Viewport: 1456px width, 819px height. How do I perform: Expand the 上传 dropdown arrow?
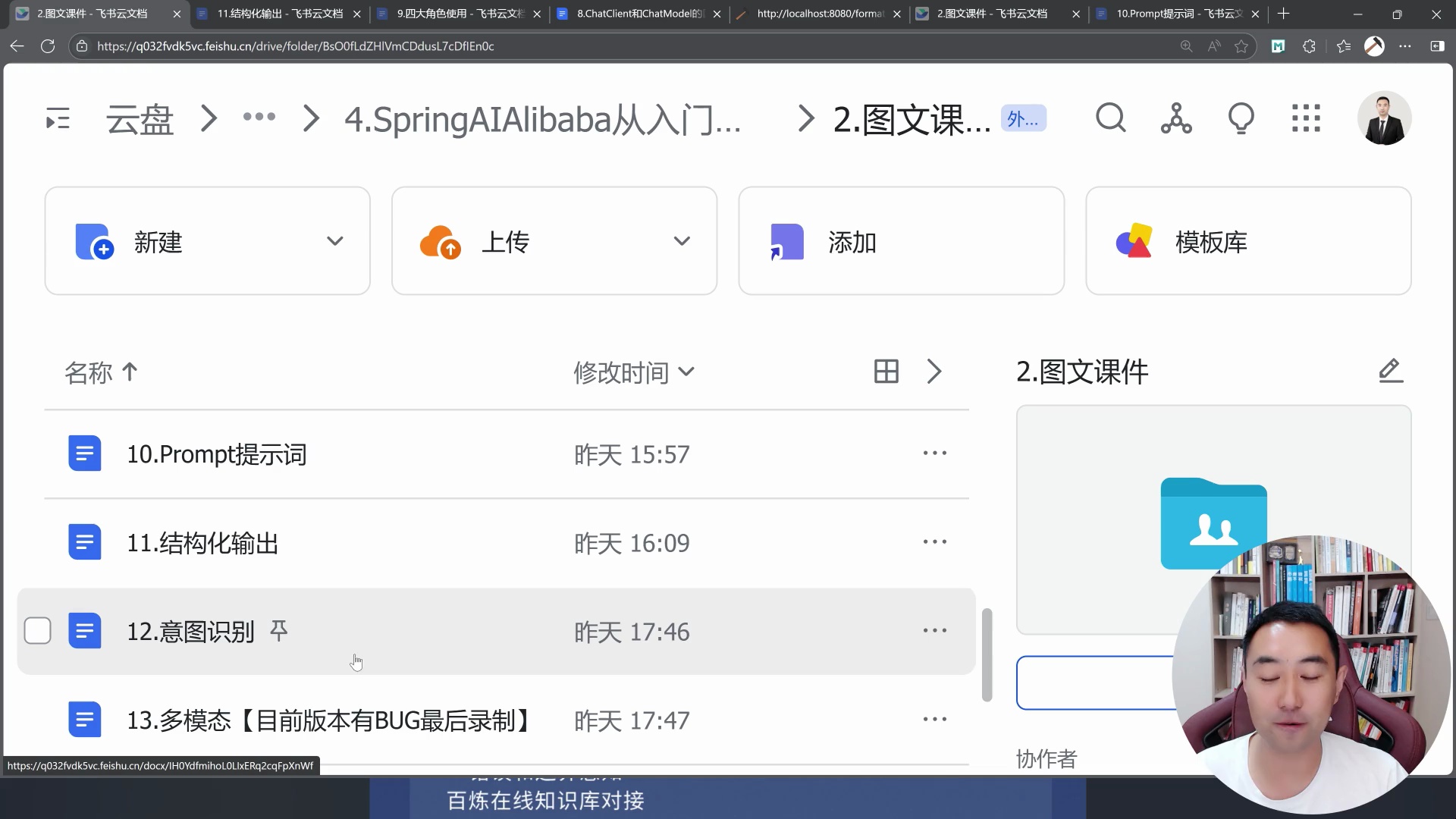click(x=682, y=240)
